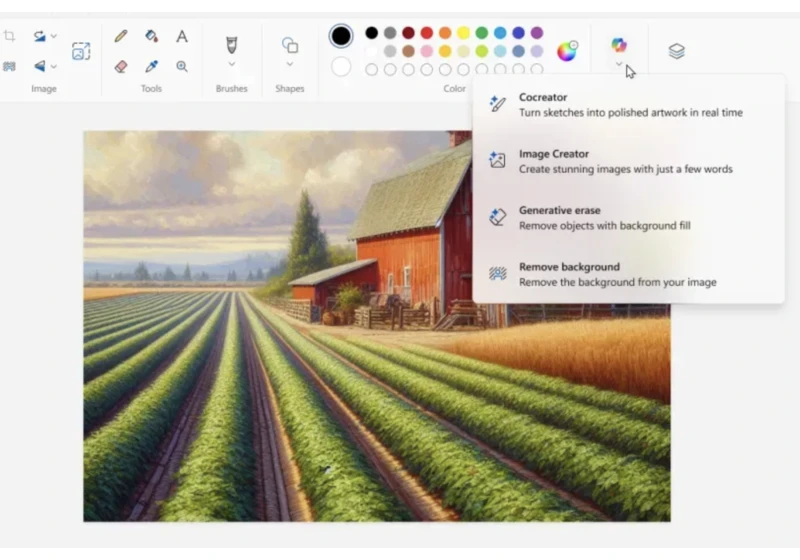This screenshot has height=560, width=800.
Task: Choose Remove background from the Copilot menu
Action: [x=629, y=274]
